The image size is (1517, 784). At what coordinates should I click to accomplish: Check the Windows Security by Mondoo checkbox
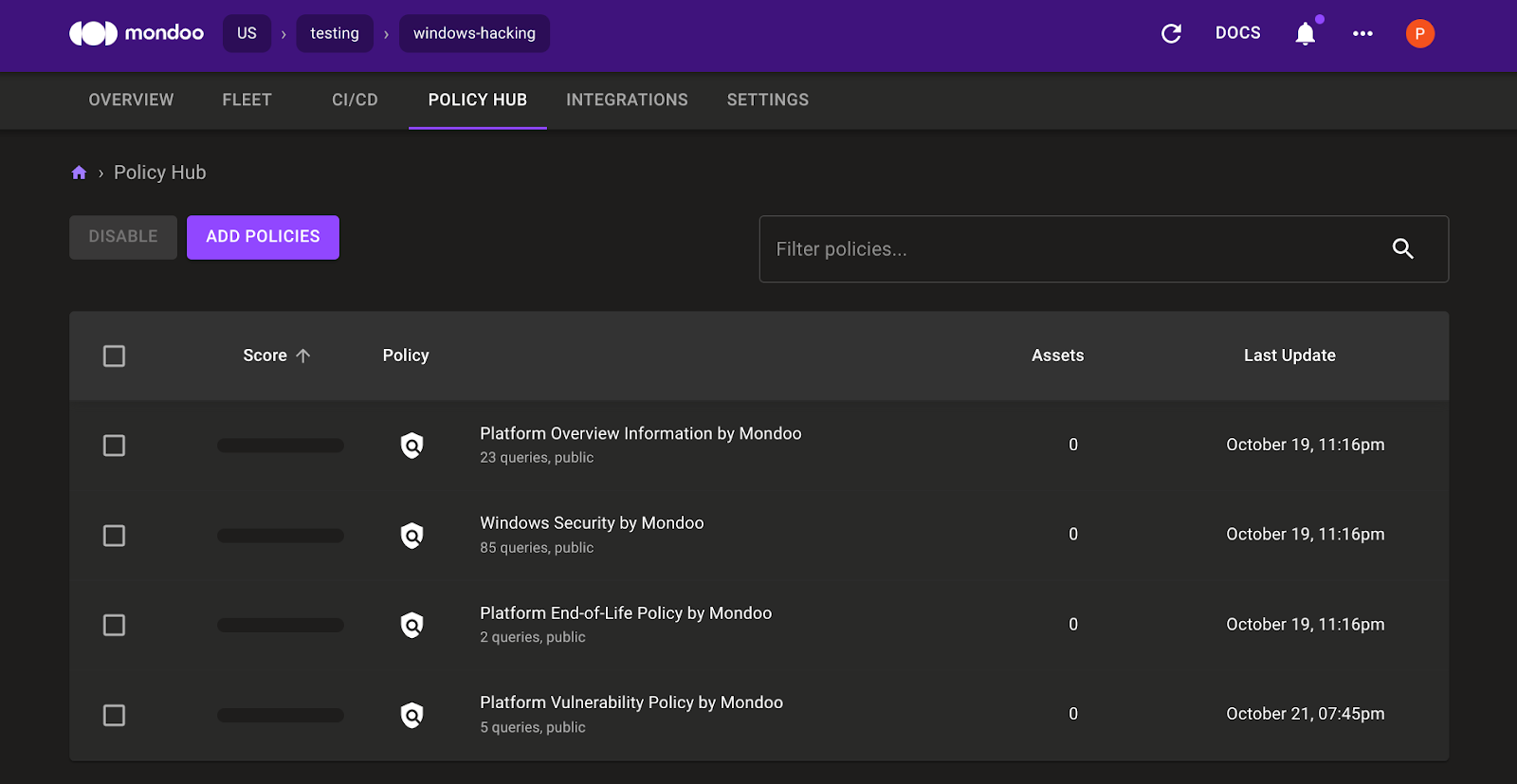[x=114, y=536]
